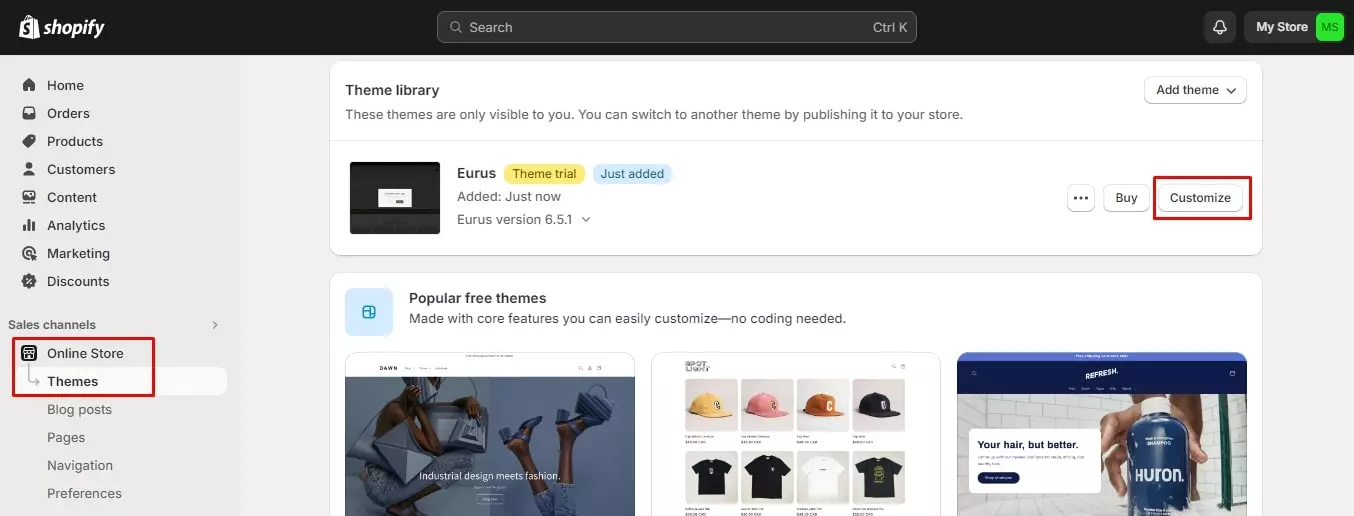Click the Home house icon
This screenshot has height=516, width=1354.
click(x=29, y=85)
